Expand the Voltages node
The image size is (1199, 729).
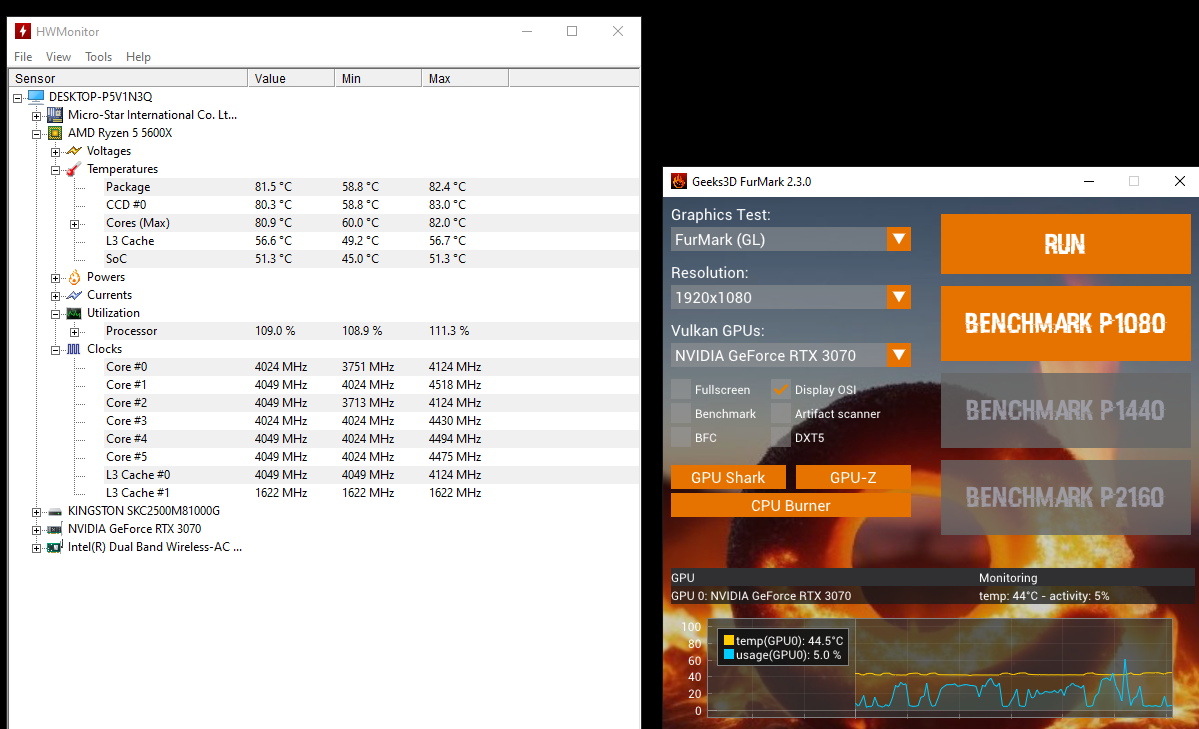click(55, 152)
